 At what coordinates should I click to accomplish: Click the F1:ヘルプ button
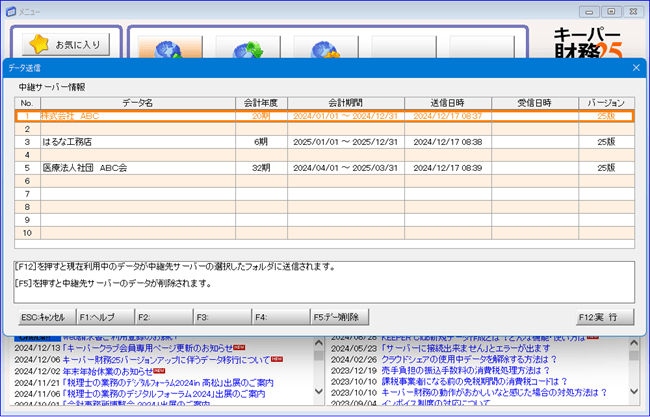click(x=106, y=317)
